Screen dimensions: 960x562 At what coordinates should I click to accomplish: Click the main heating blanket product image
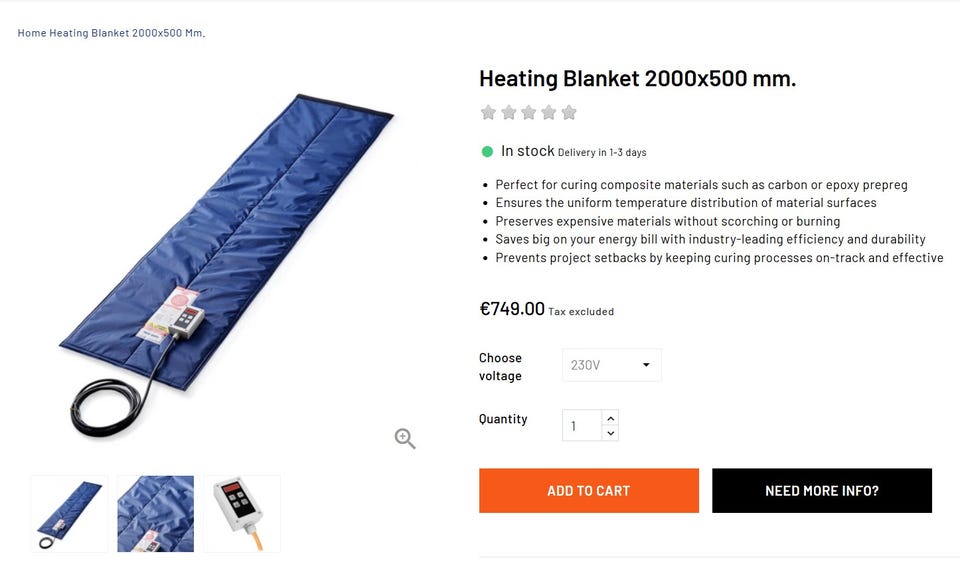tap(227, 263)
